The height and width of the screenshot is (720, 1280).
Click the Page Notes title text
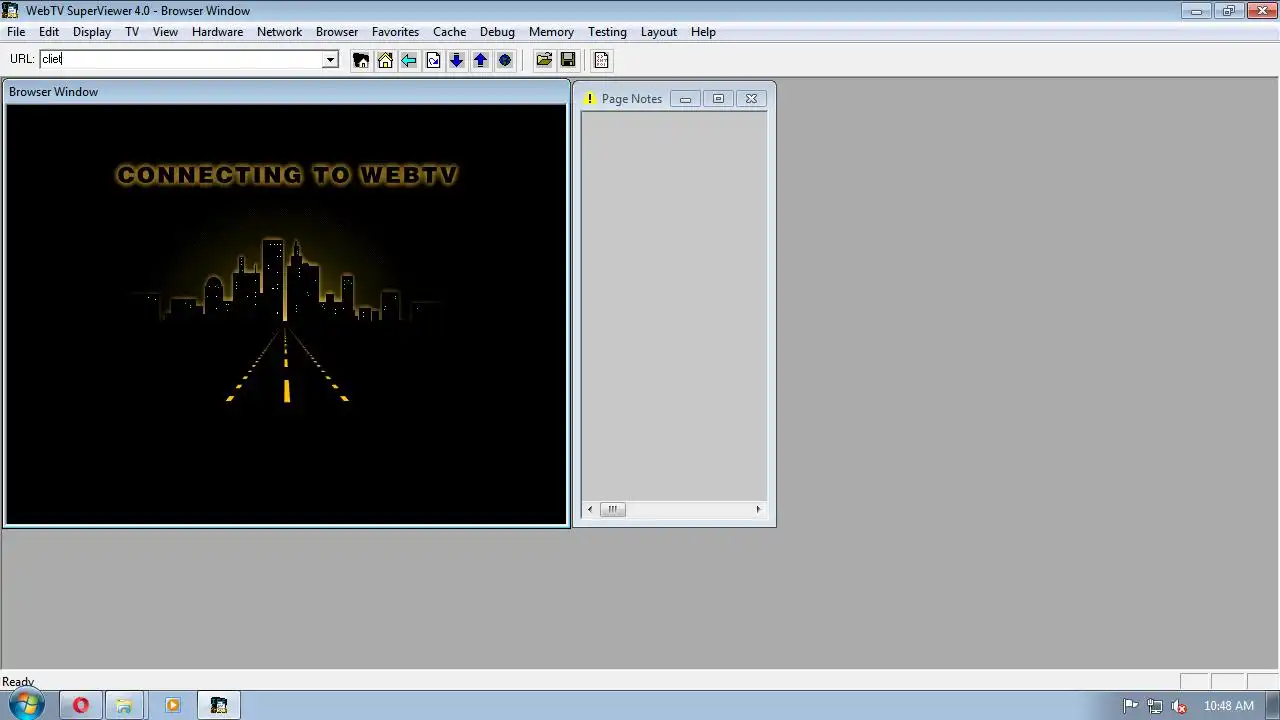pos(632,99)
